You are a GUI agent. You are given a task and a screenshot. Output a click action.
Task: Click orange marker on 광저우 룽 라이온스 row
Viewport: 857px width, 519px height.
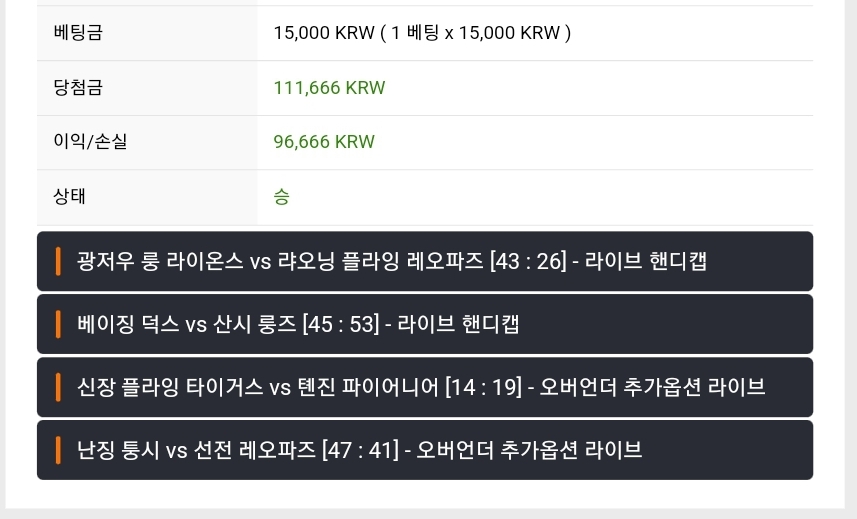pos(58,261)
